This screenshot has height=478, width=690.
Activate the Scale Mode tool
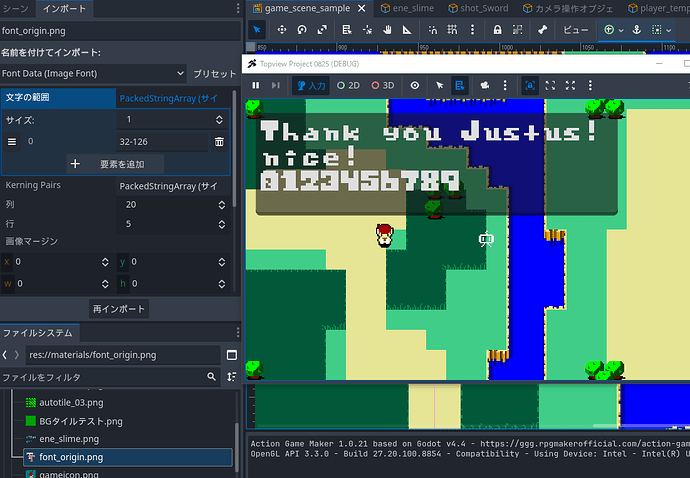[x=322, y=30]
